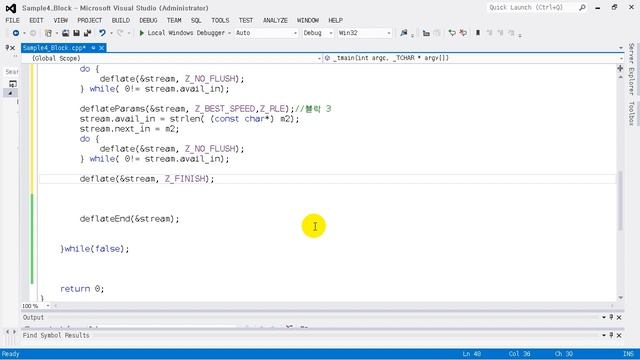Open the Output panel window options dropdown

point(603,317)
